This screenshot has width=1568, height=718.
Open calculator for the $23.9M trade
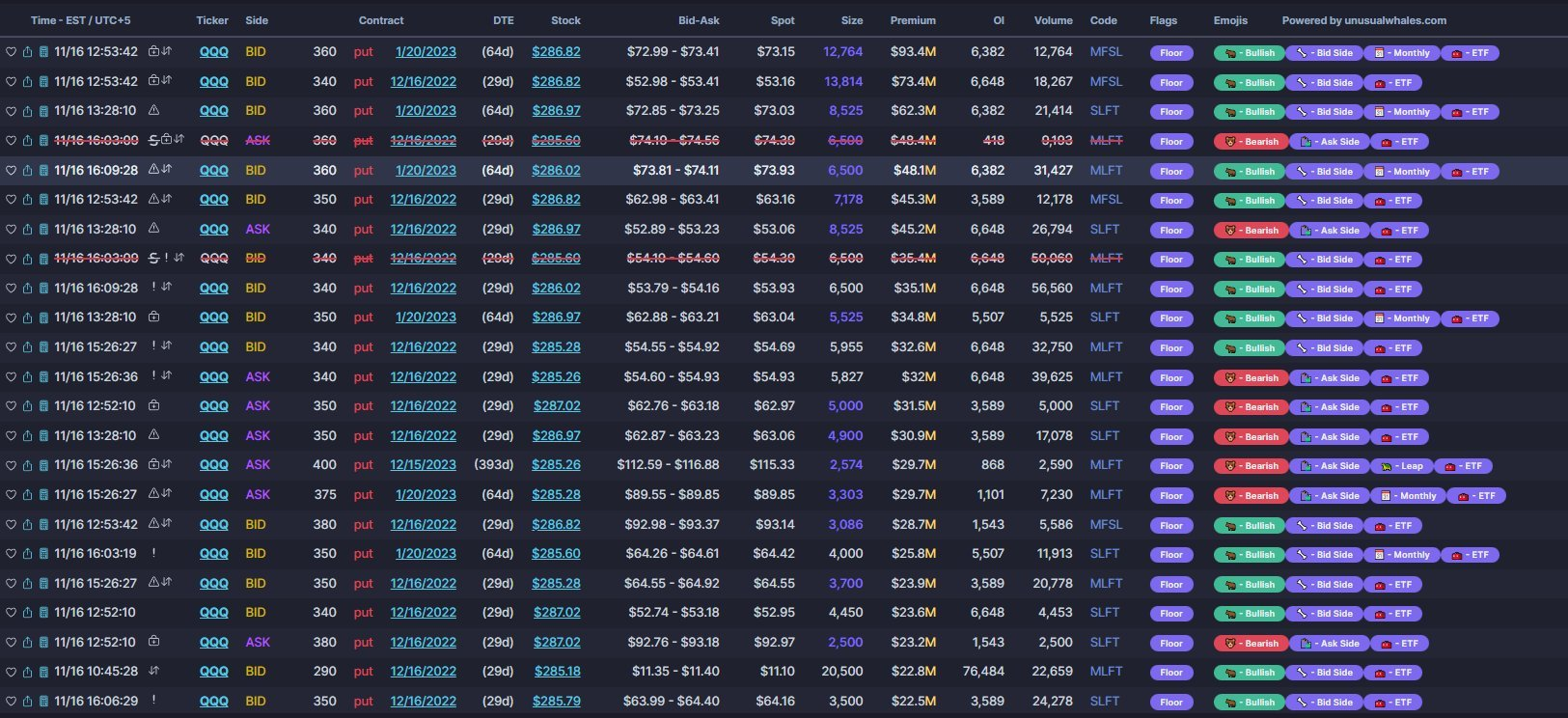[43, 584]
